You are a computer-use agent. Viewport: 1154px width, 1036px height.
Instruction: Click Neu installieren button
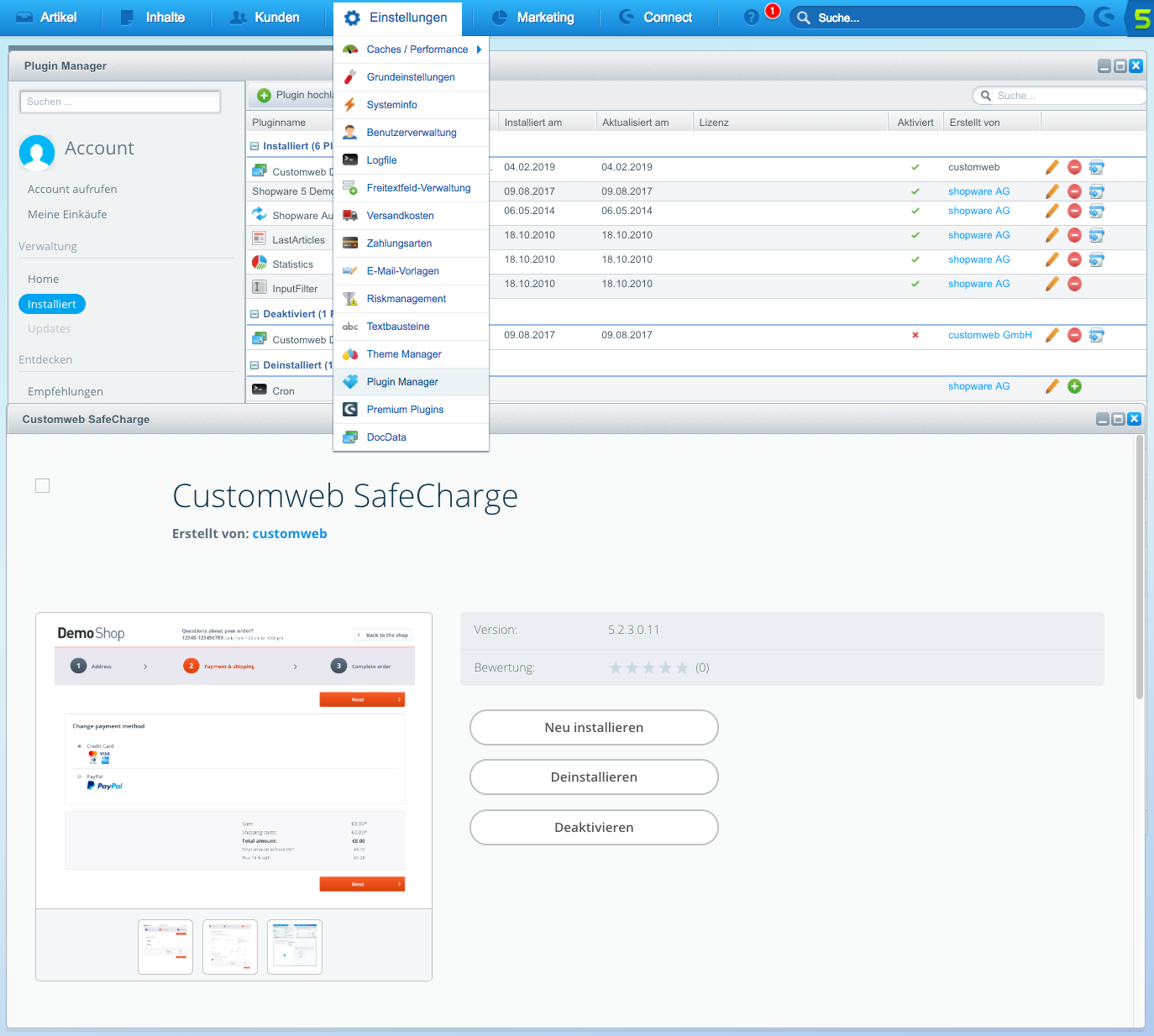(594, 728)
